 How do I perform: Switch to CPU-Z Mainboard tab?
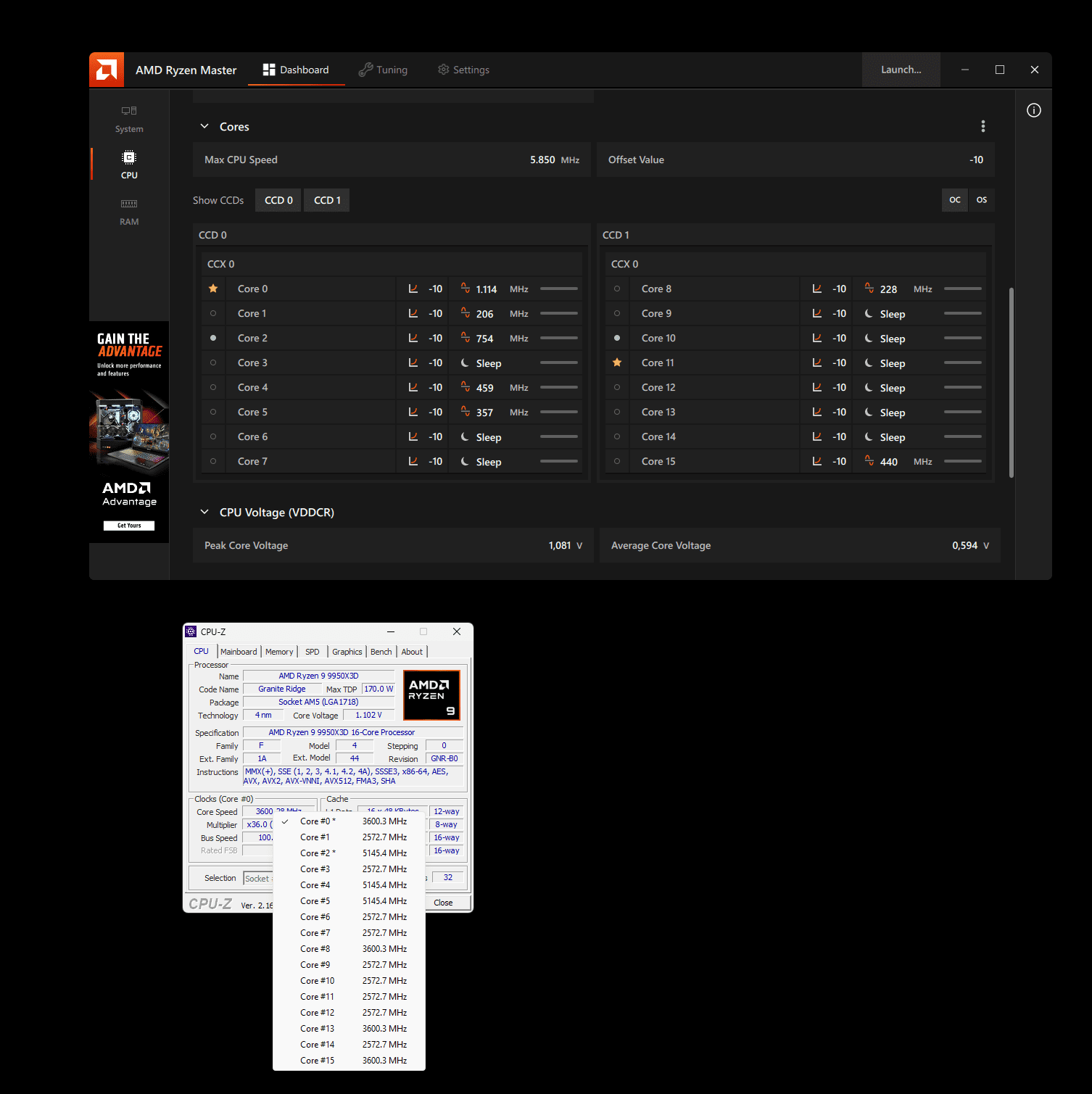click(239, 652)
